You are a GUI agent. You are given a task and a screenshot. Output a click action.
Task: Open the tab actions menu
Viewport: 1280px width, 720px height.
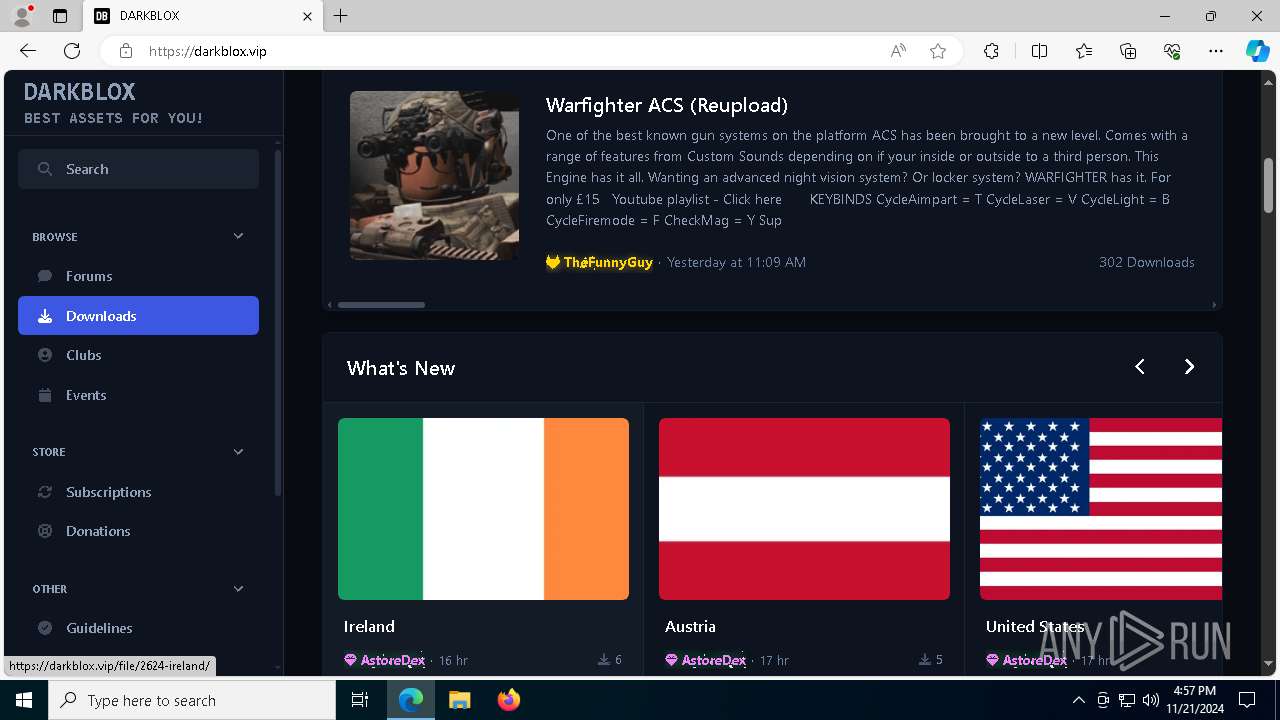[x=60, y=16]
